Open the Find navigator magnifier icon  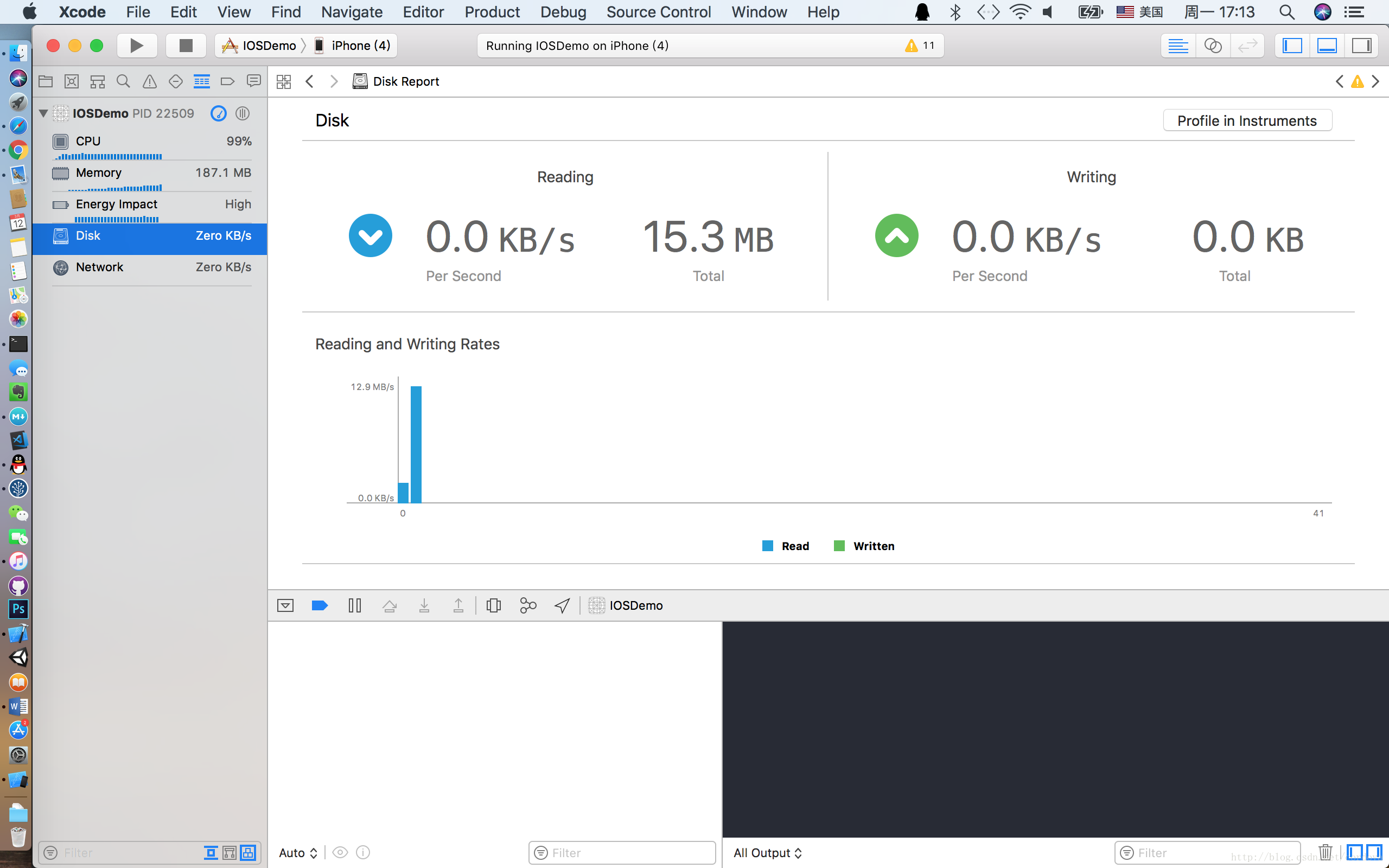coord(123,81)
